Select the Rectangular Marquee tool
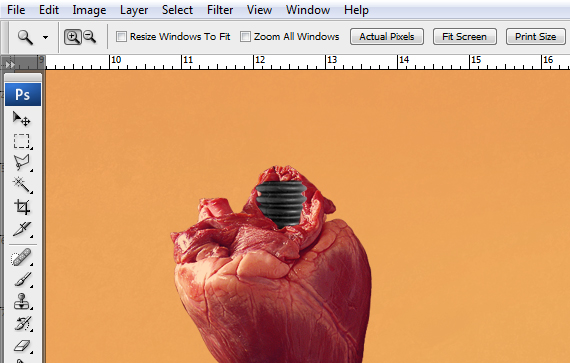Viewport: 570px width, 363px height. (x=21, y=141)
